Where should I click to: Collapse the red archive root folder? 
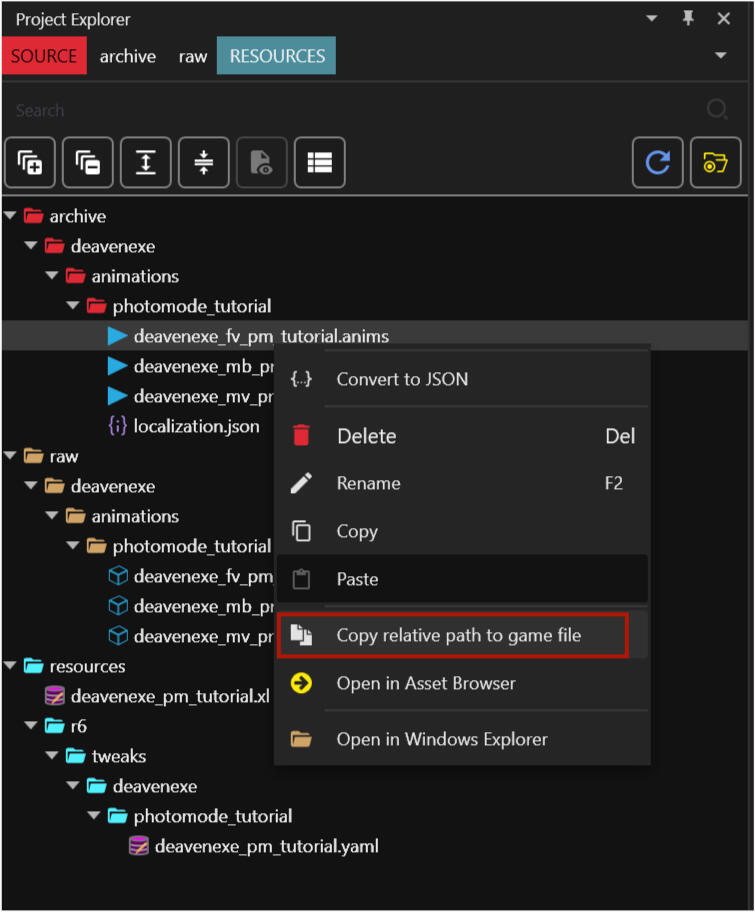[10, 216]
